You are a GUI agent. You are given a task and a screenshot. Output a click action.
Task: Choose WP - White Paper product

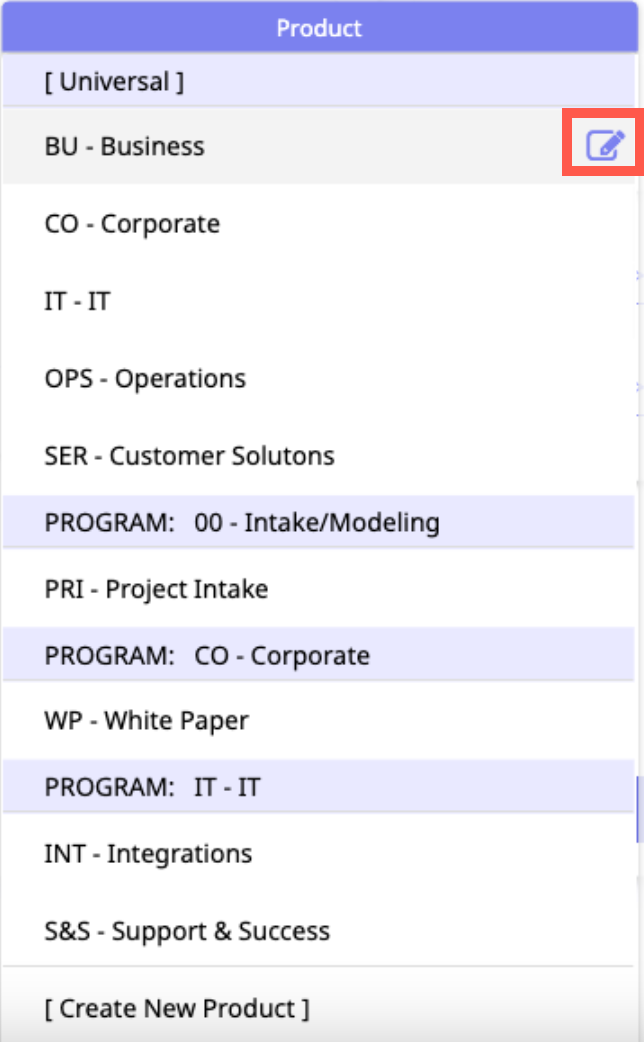click(x=147, y=721)
